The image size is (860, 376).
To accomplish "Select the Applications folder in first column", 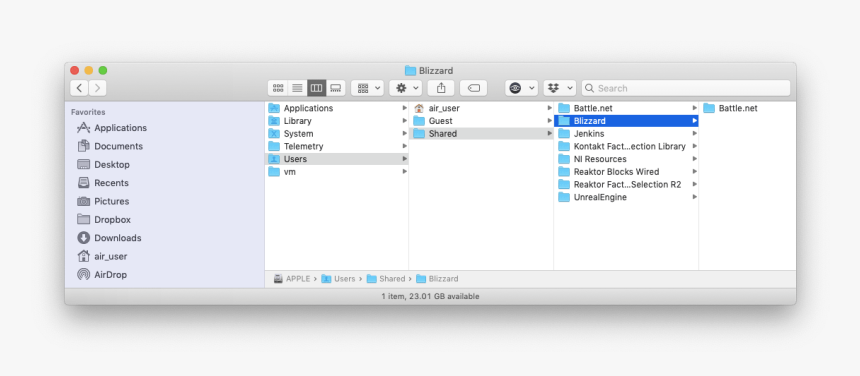I will [337, 108].
